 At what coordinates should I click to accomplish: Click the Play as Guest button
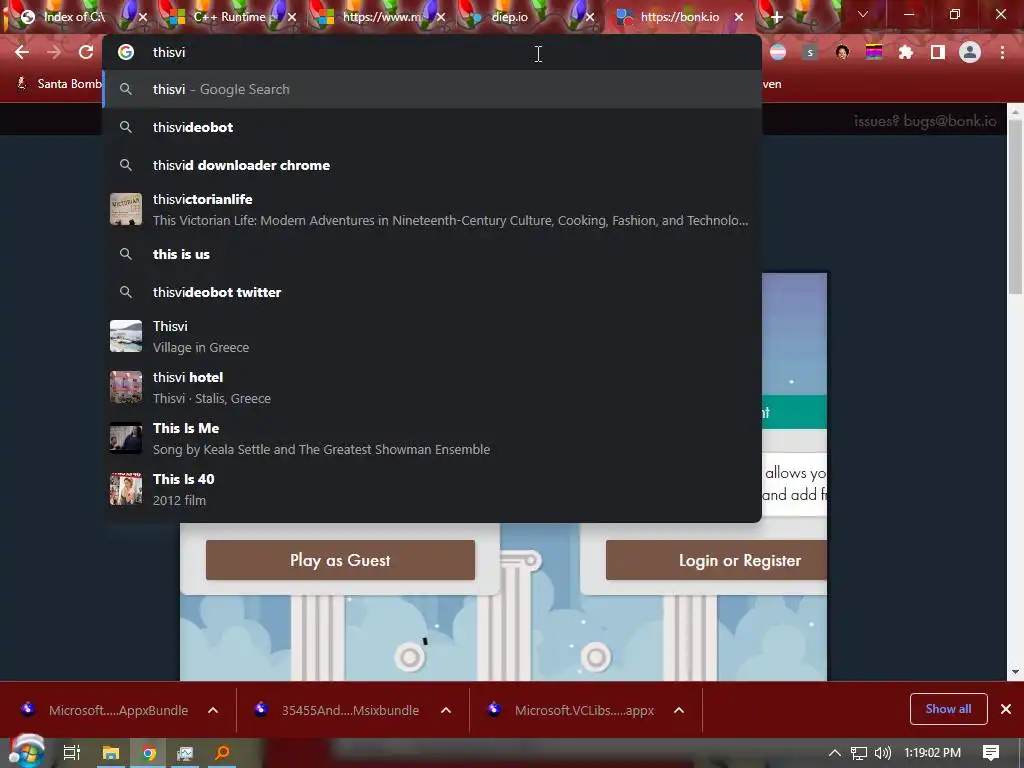pyautogui.click(x=340, y=560)
